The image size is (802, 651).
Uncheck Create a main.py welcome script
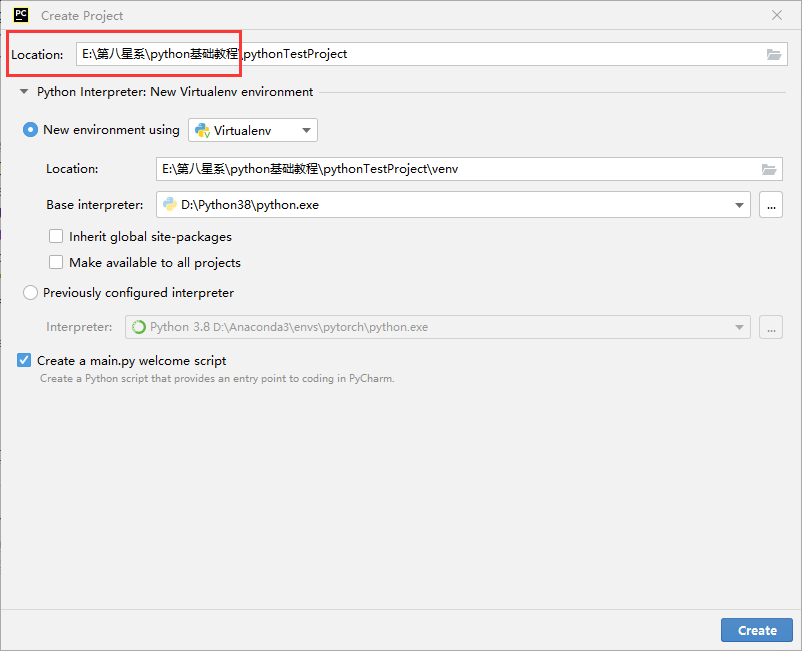(24, 360)
